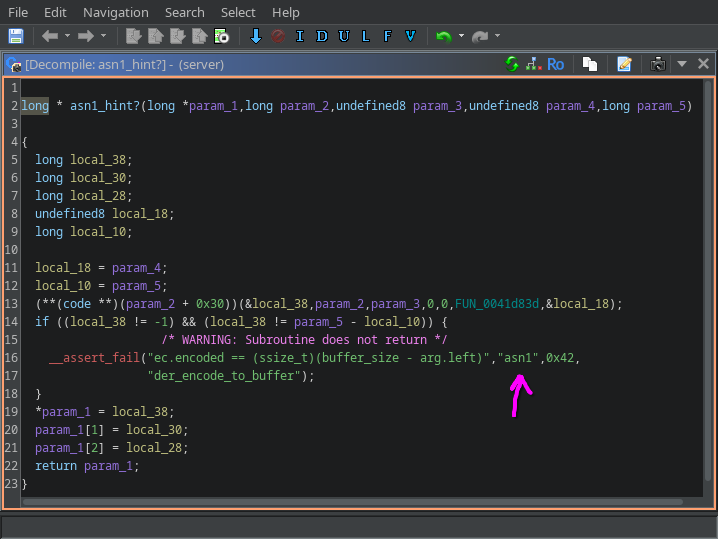Click FUN_0041d83d function reference
Viewport: 718px width, 539px height.
(x=497, y=304)
